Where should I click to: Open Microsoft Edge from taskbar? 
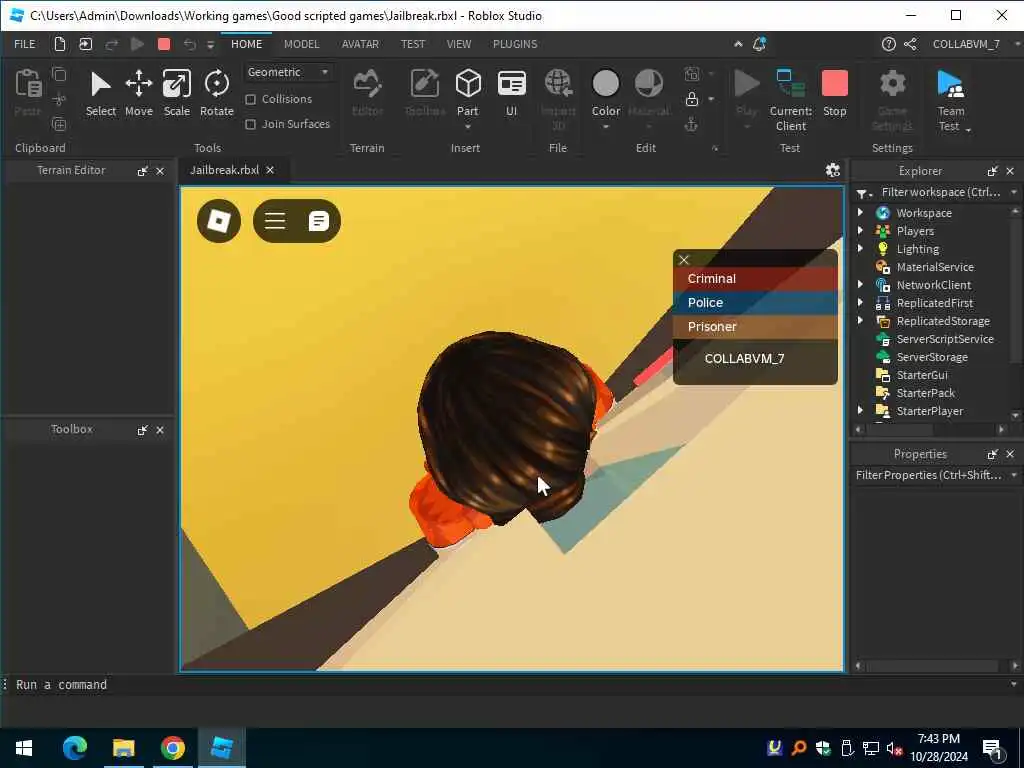click(x=74, y=748)
